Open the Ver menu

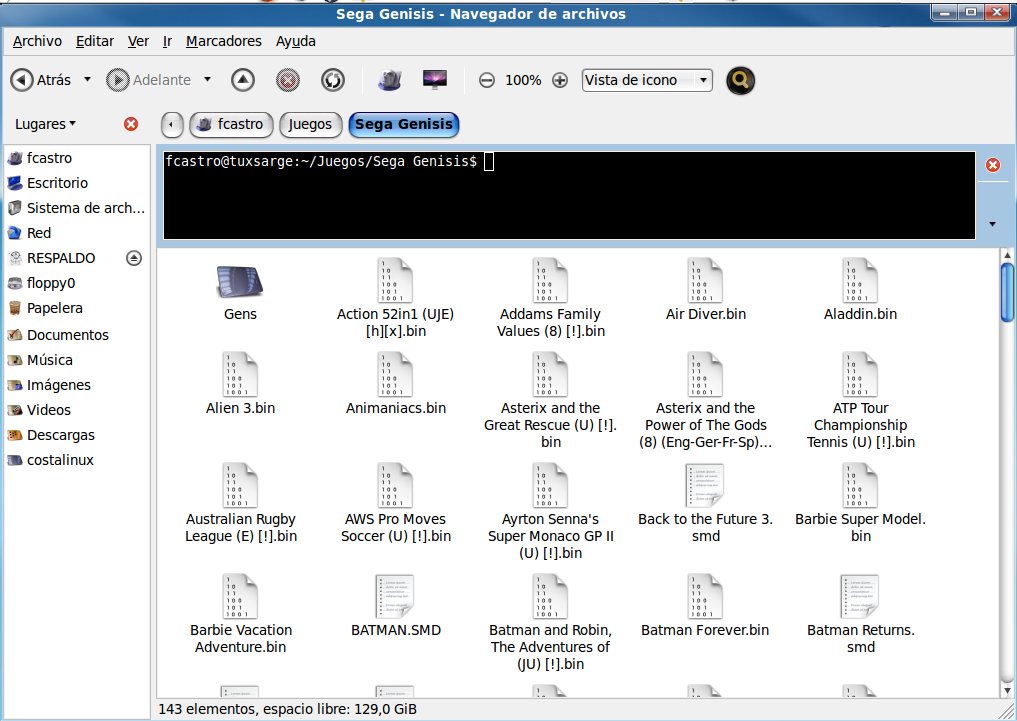coord(138,41)
